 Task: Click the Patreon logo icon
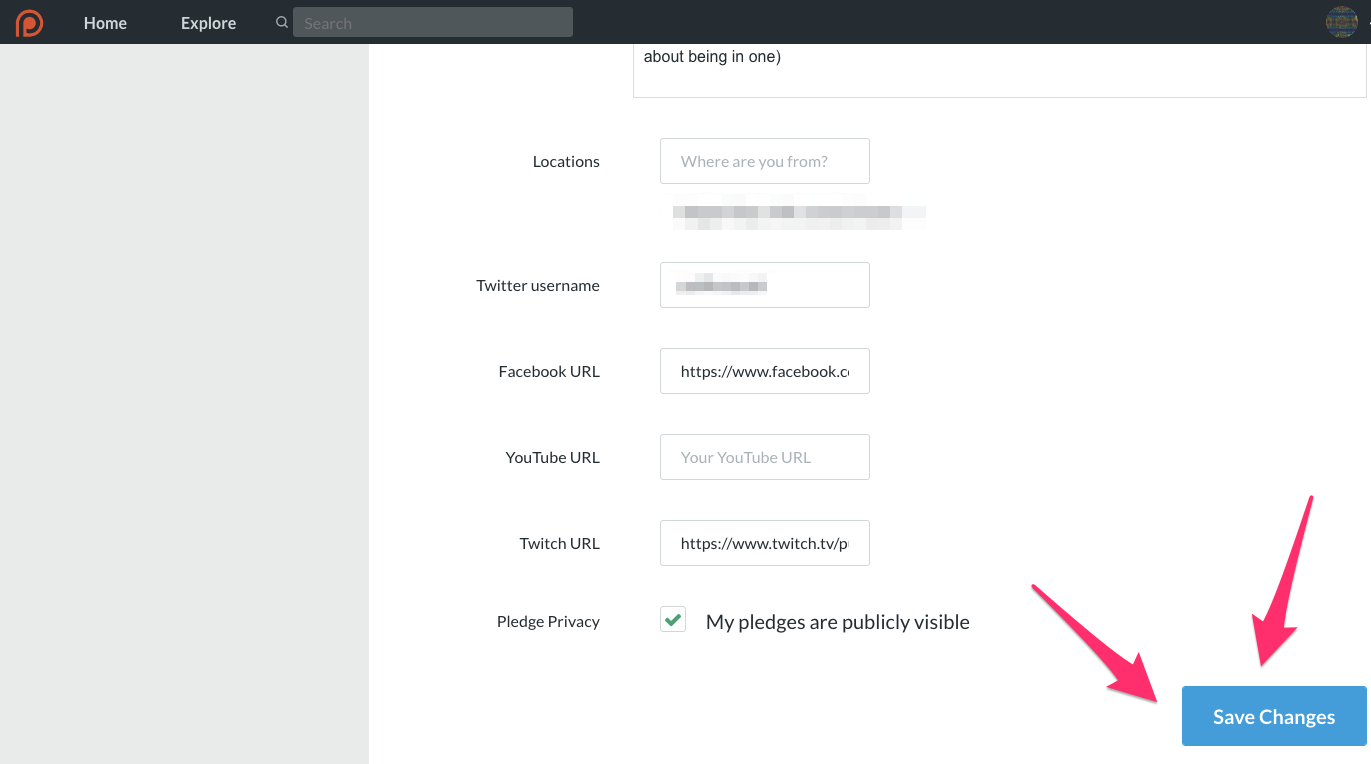29,22
